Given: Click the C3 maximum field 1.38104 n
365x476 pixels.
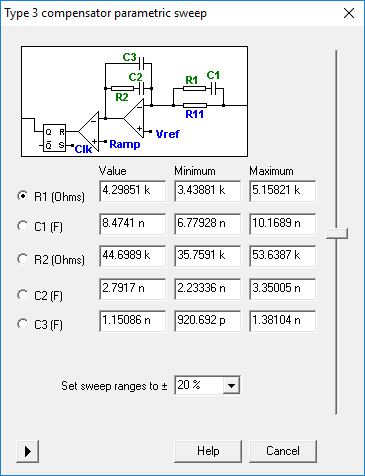Looking at the screenshot, I should click(282, 321).
